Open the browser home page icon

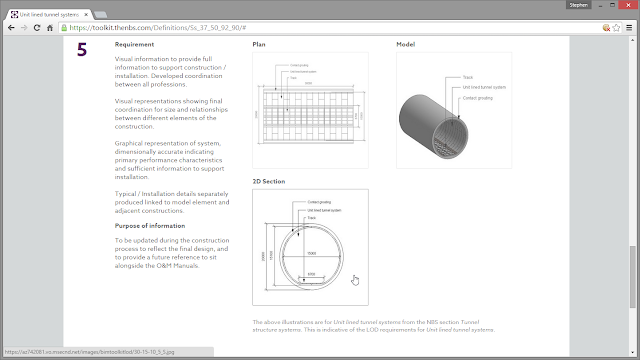pyautogui.click(x=50, y=28)
